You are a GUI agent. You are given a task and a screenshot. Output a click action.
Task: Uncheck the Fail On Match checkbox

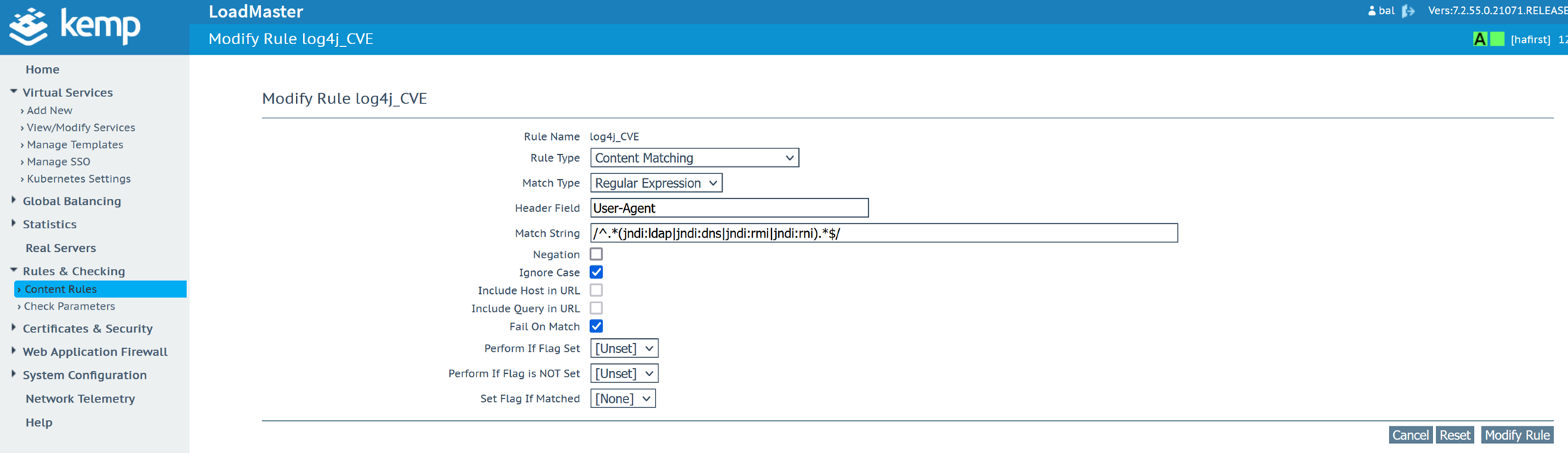pyautogui.click(x=596, y=326)
